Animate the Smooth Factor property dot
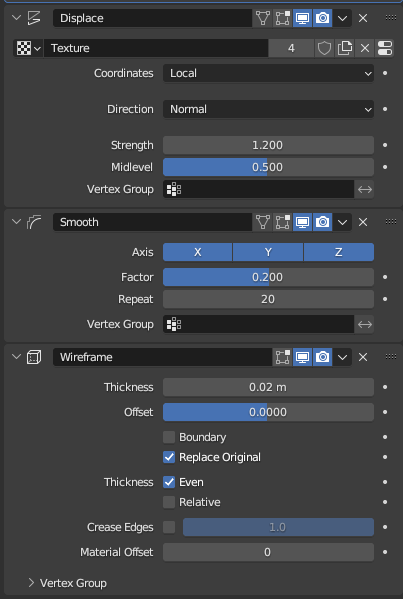The width and height of the screenshot is (403, 599). (x=385, y=277)
